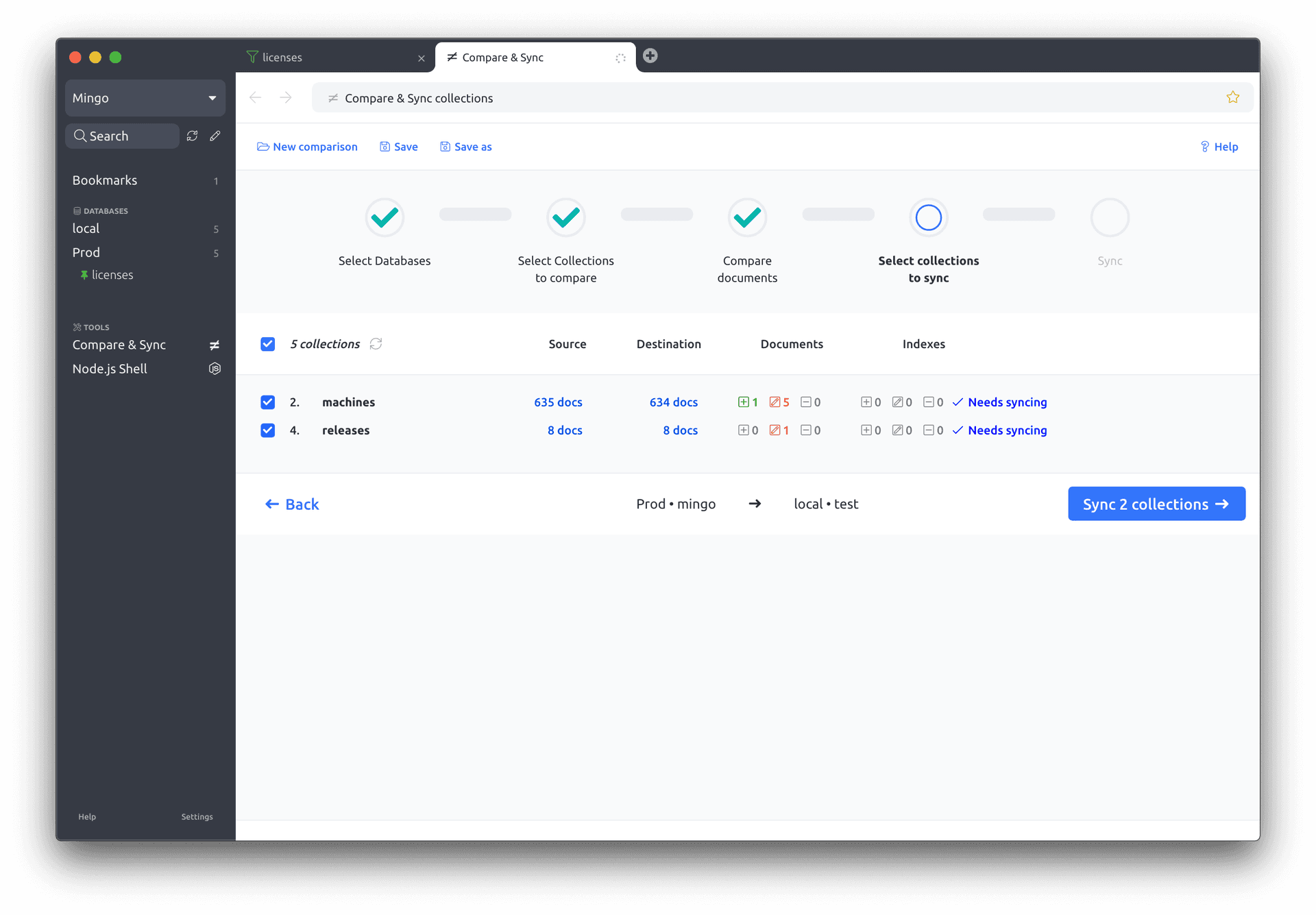Open a new tab with the plus button
The image size is (1316, 915).
650,56
